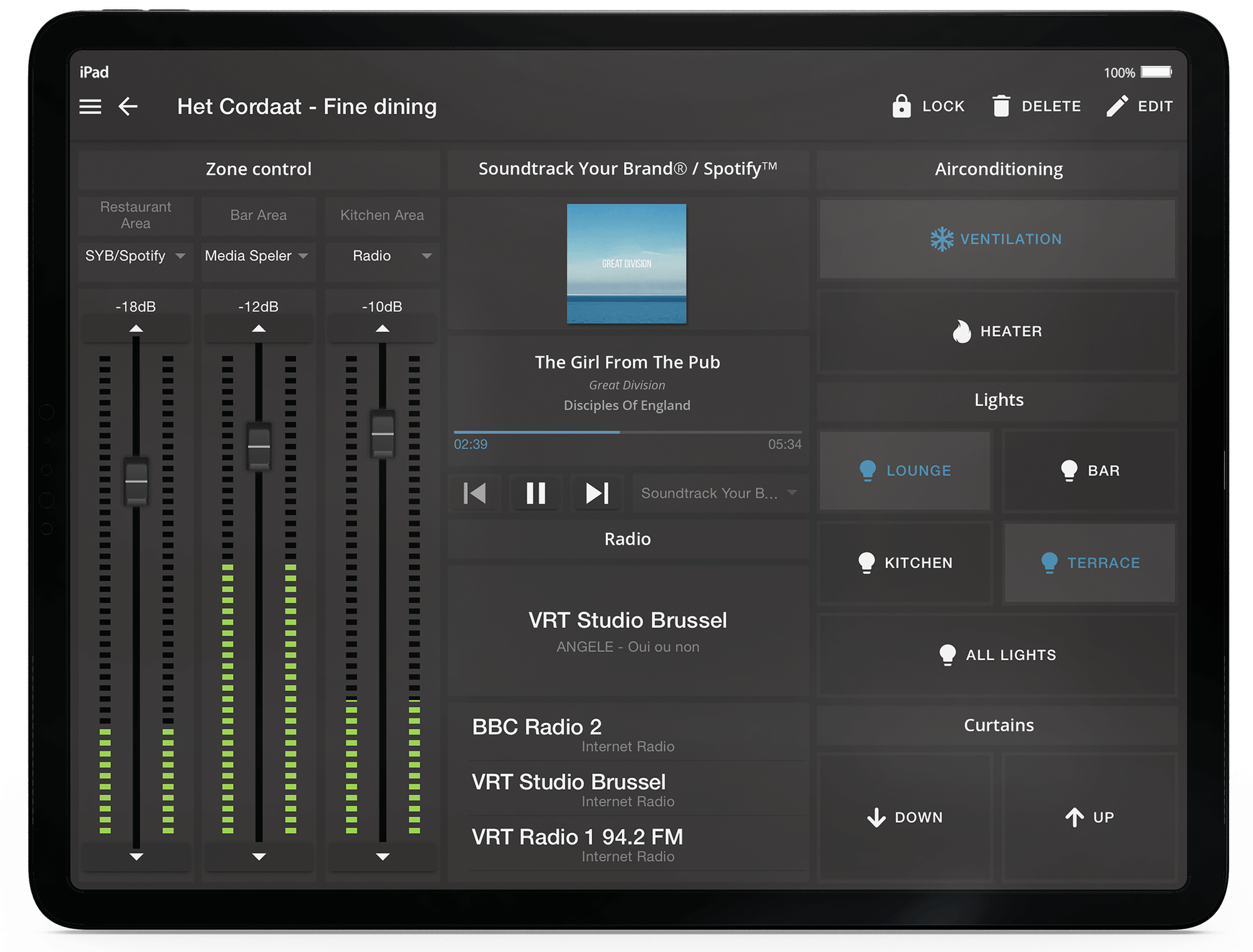Tap the Lounge light bulb icon
This screenshot has height=952, width=1253.
868,470
